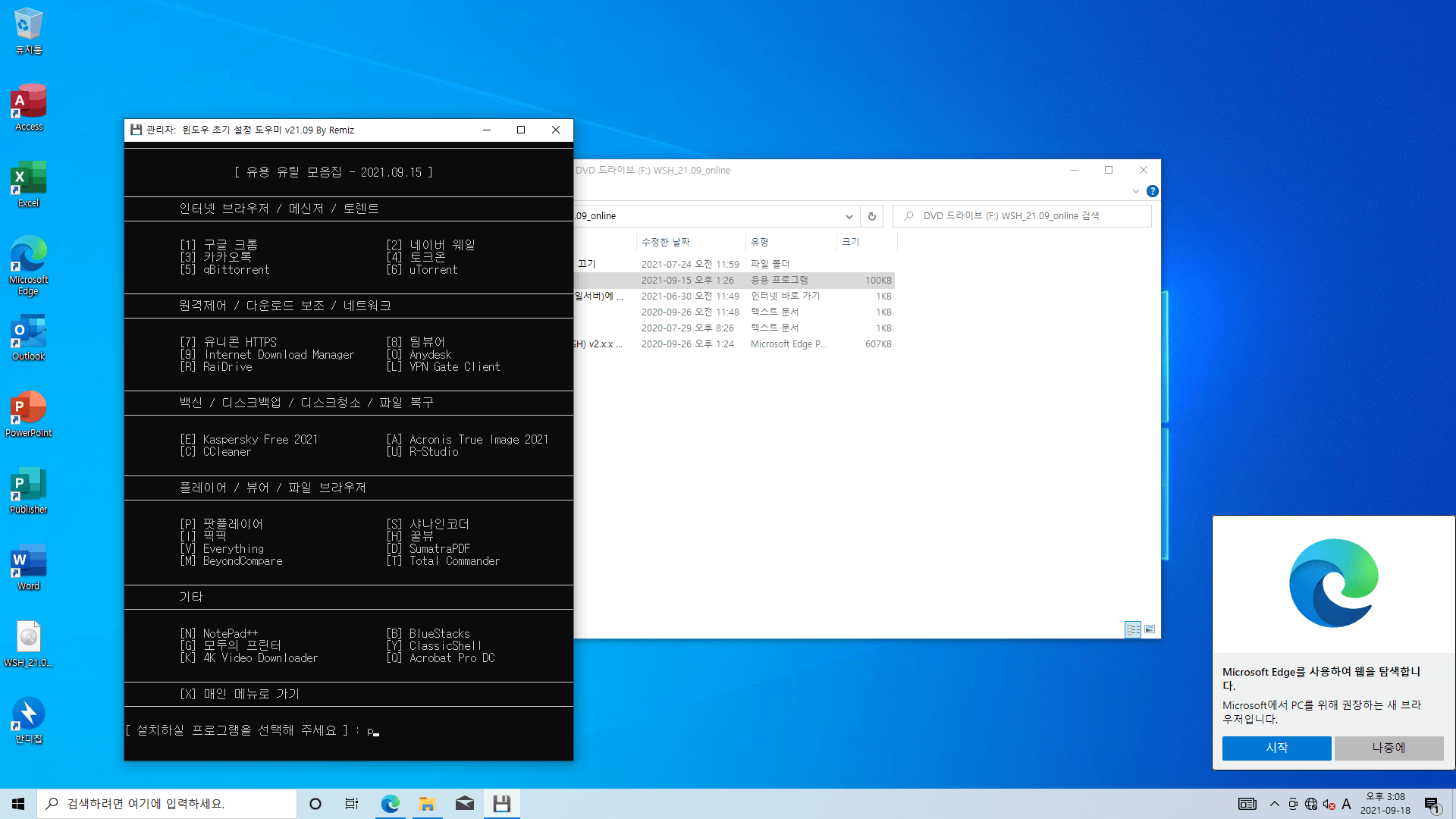The height and width of the screenshot is (819, 1456).
Task: Expand the Explorer address bar dropdown
Action: (x=849, y=216)
